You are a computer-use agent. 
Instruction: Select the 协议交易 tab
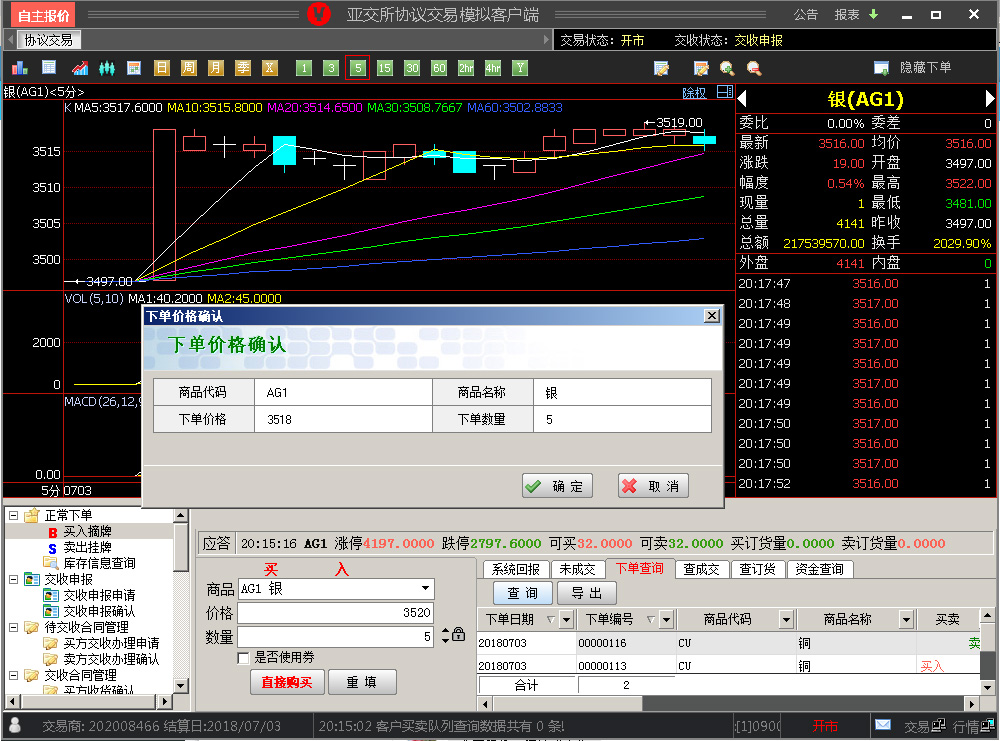pyautogui.click(x=48, y=40)
